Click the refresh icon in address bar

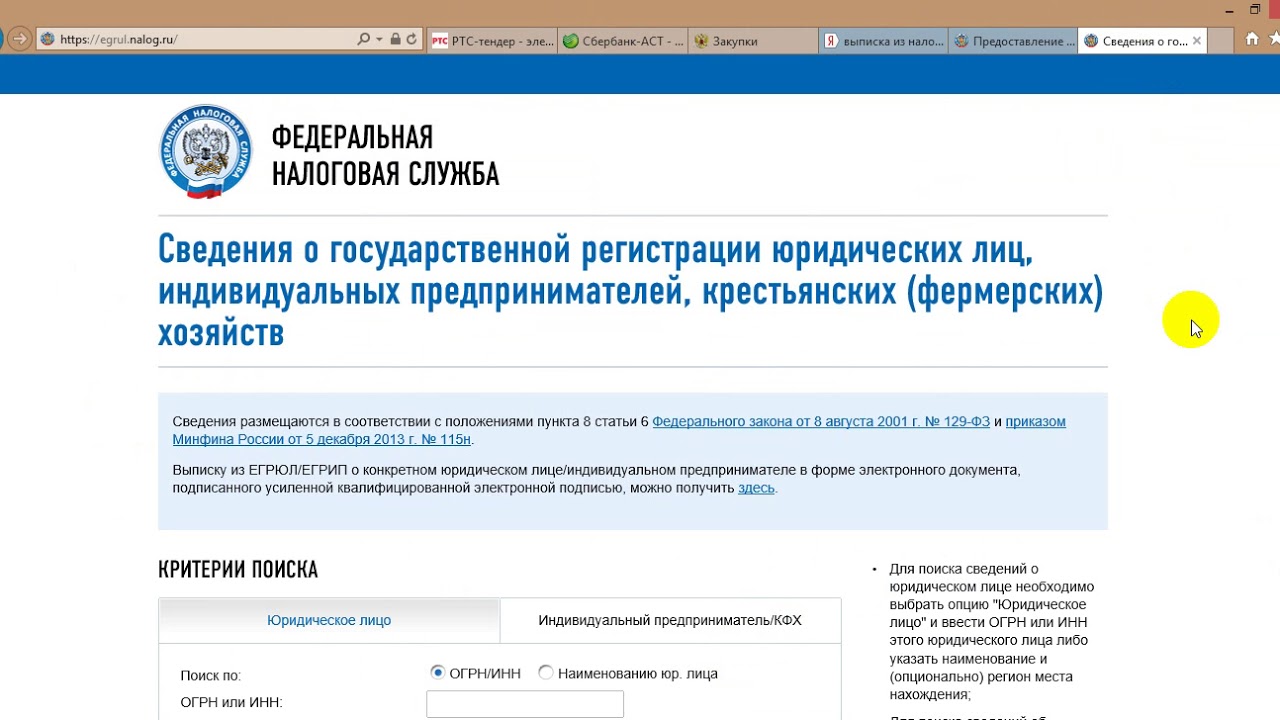(412, 40)
